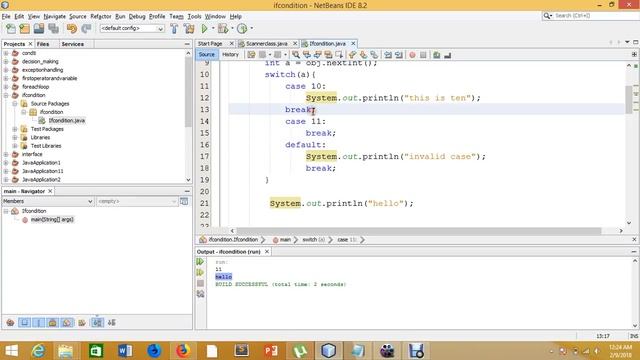The width and height of the screenshot is (640, 360).
Task: Toggle Fully Qualified Names in Navigator
Action: [82, 323]
